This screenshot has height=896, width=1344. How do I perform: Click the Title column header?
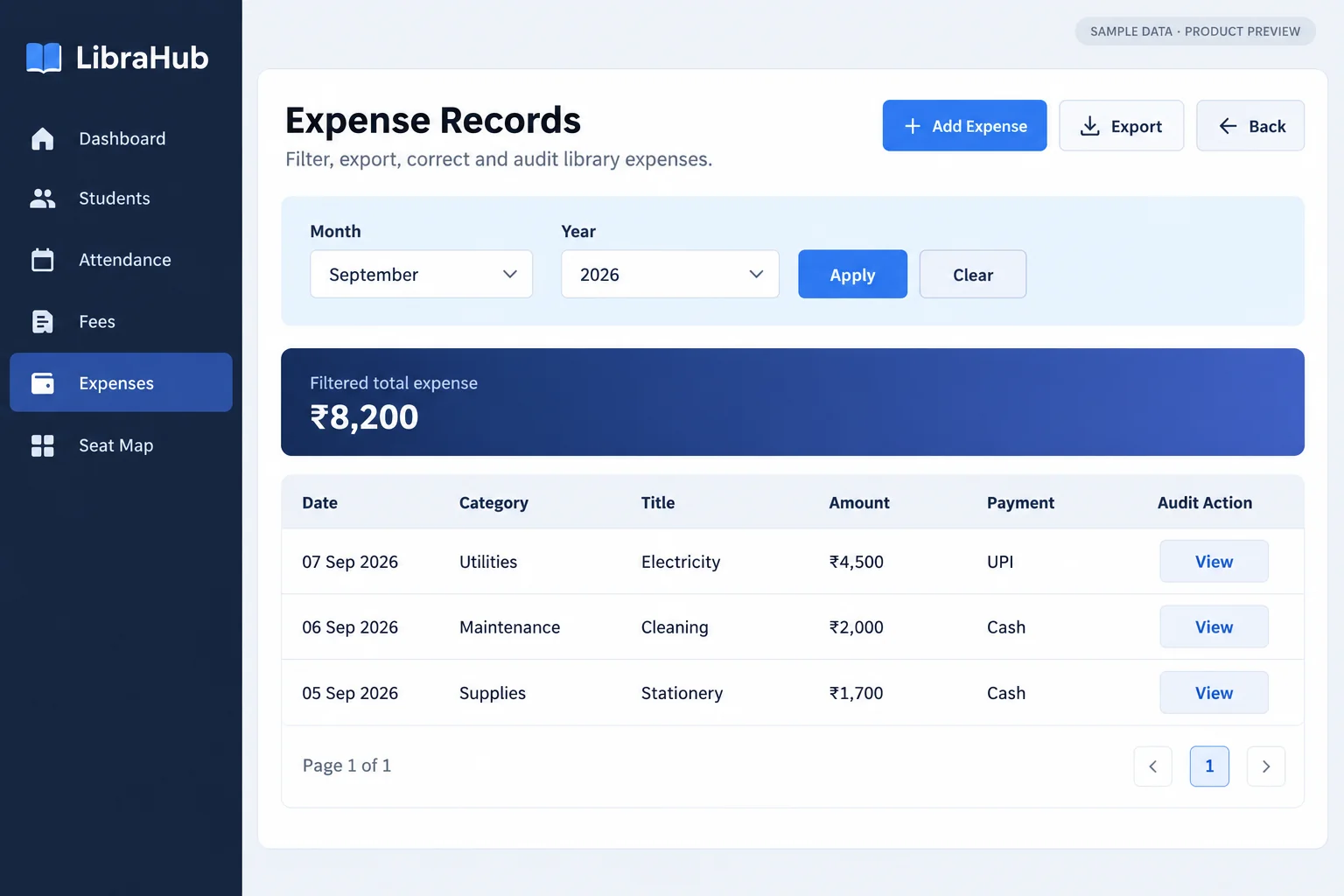click(658, 503)
